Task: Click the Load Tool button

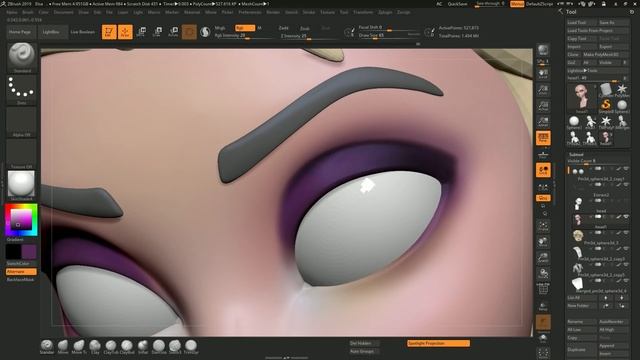Action: [x=581, y=22]
